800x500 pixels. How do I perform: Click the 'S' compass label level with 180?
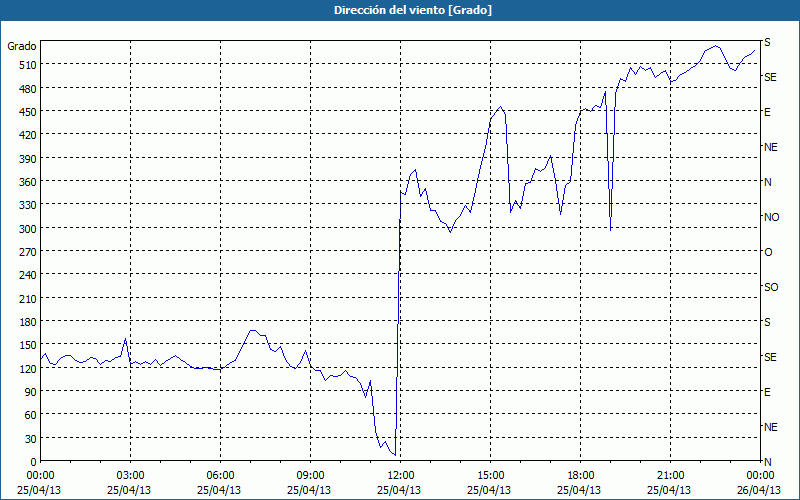[x=767, y=322]
